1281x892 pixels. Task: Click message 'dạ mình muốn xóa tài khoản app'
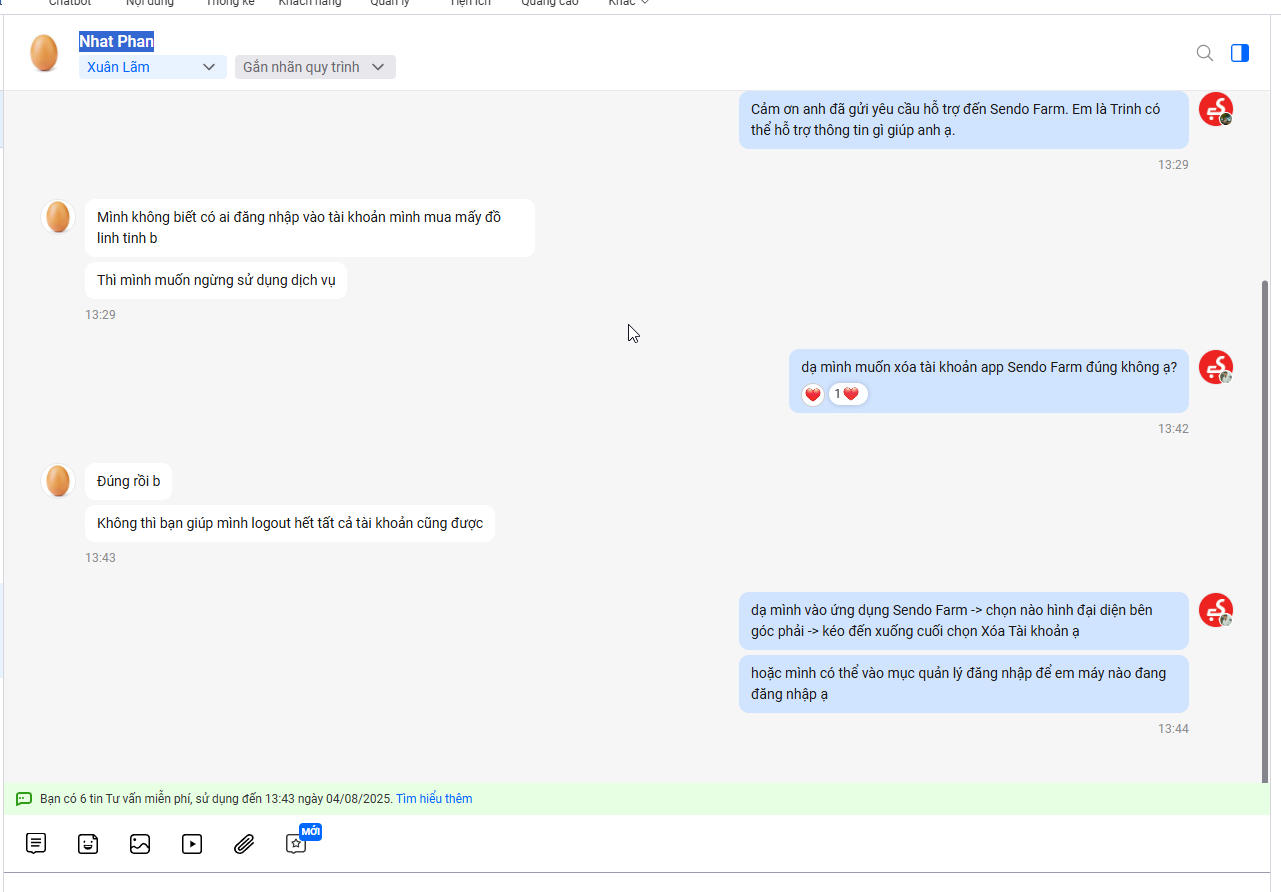[x=989, y=381]
